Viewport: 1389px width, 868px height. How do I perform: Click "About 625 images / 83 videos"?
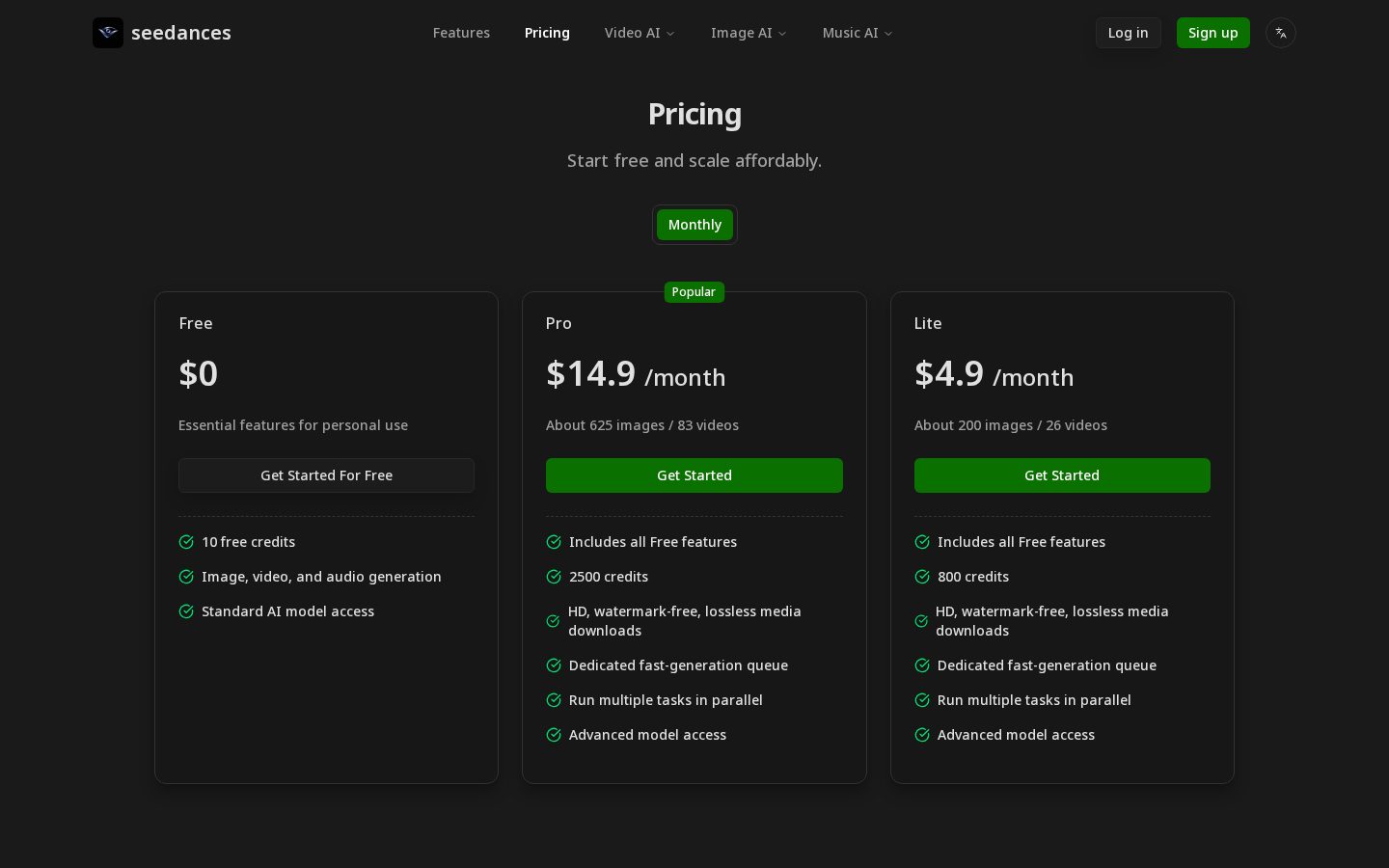pyautogui.click(x=642, y=425)
